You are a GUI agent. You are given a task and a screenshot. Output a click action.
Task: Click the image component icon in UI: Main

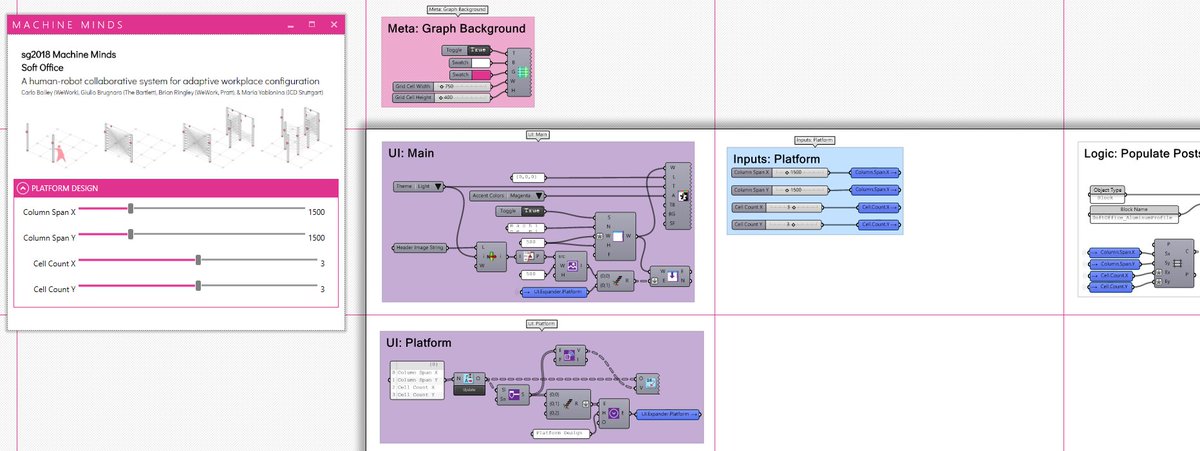573,266
